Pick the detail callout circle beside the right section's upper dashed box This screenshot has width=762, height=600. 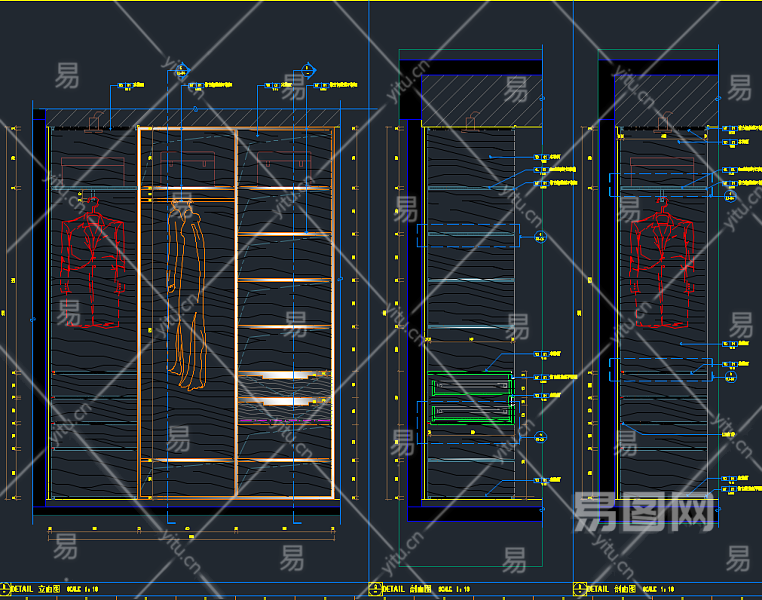pyautogui.click(x=730, y=196)
